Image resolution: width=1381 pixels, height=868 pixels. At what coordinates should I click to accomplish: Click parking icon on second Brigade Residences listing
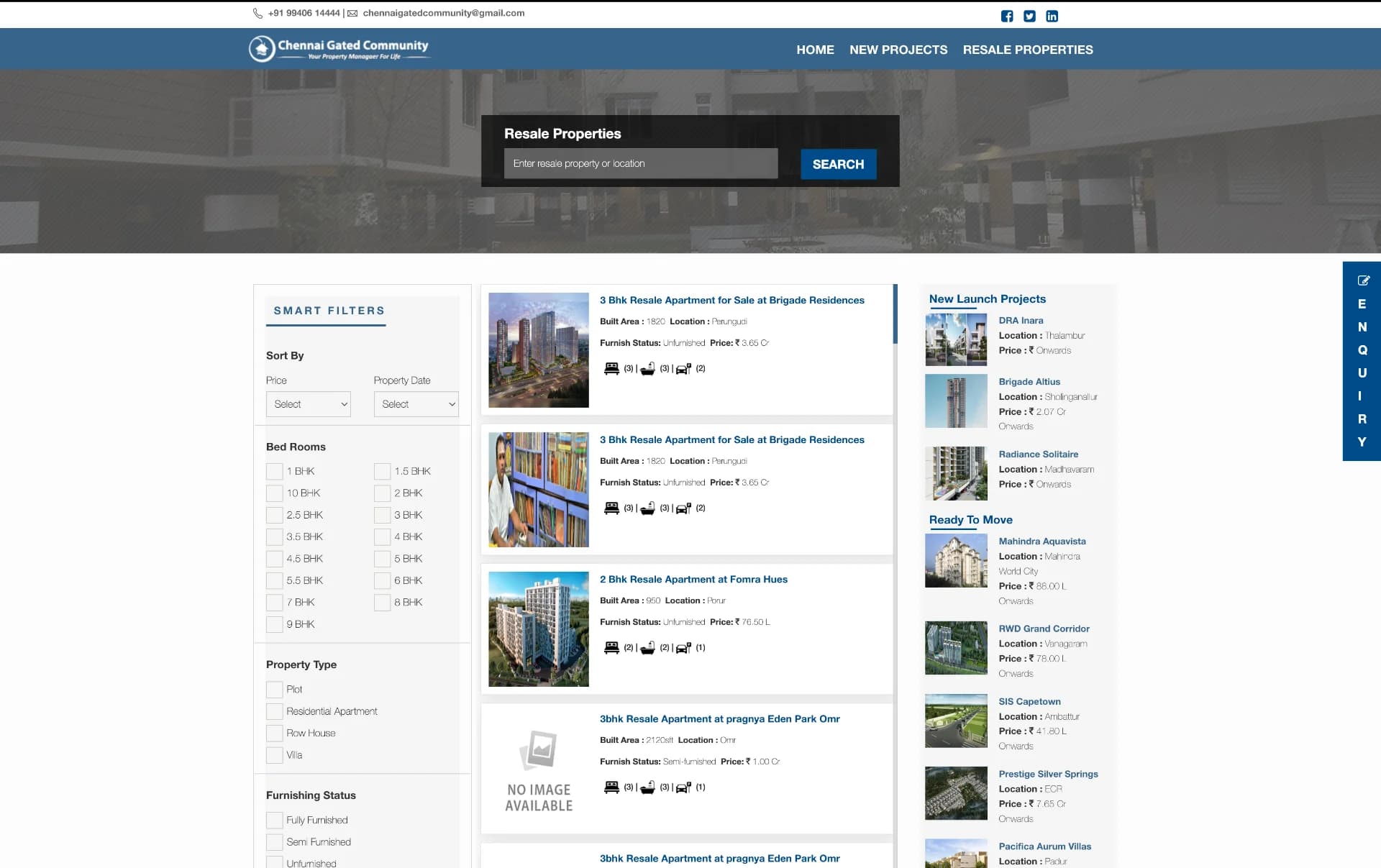click(683, 508)
